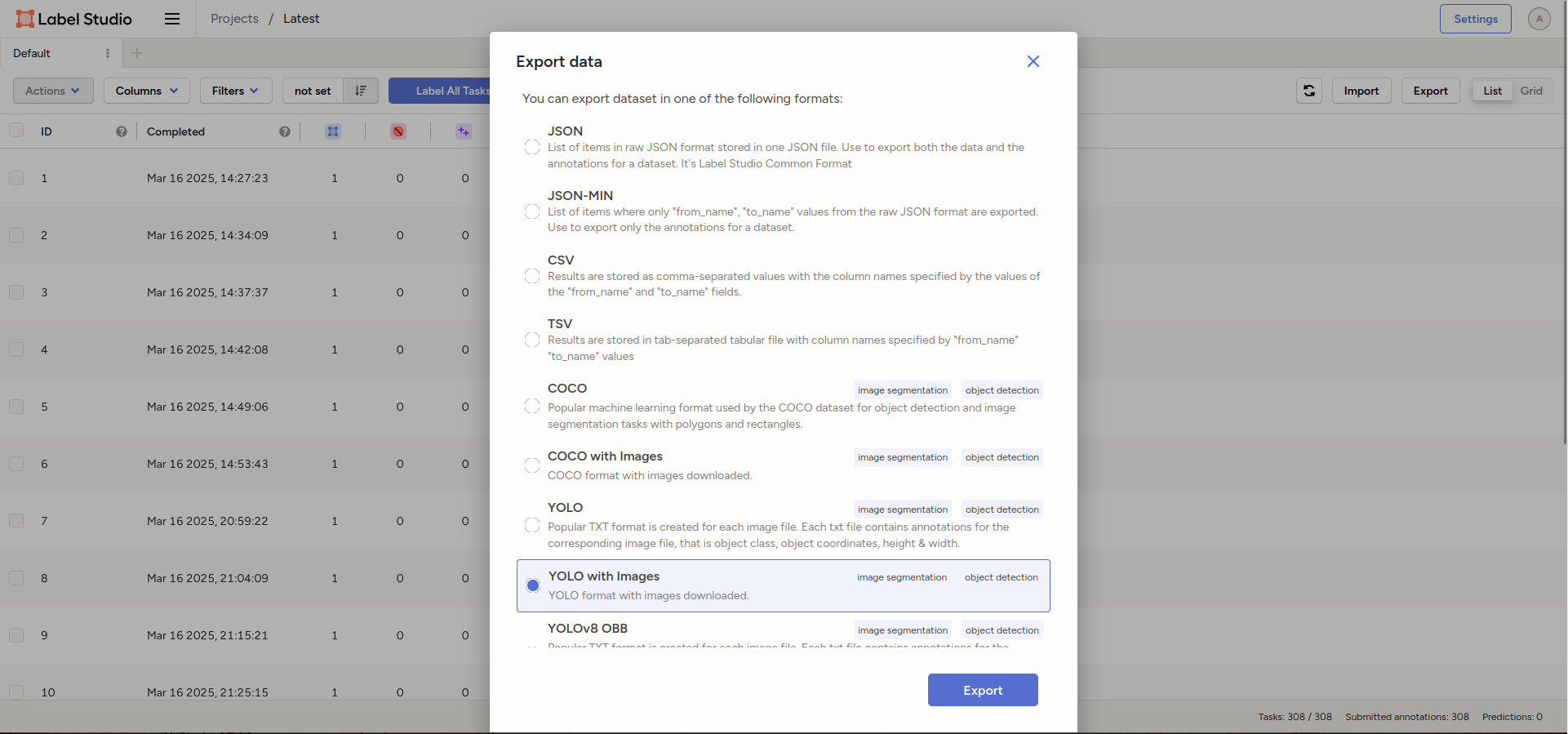Expand the Actions dropdown

click(53, 91)
